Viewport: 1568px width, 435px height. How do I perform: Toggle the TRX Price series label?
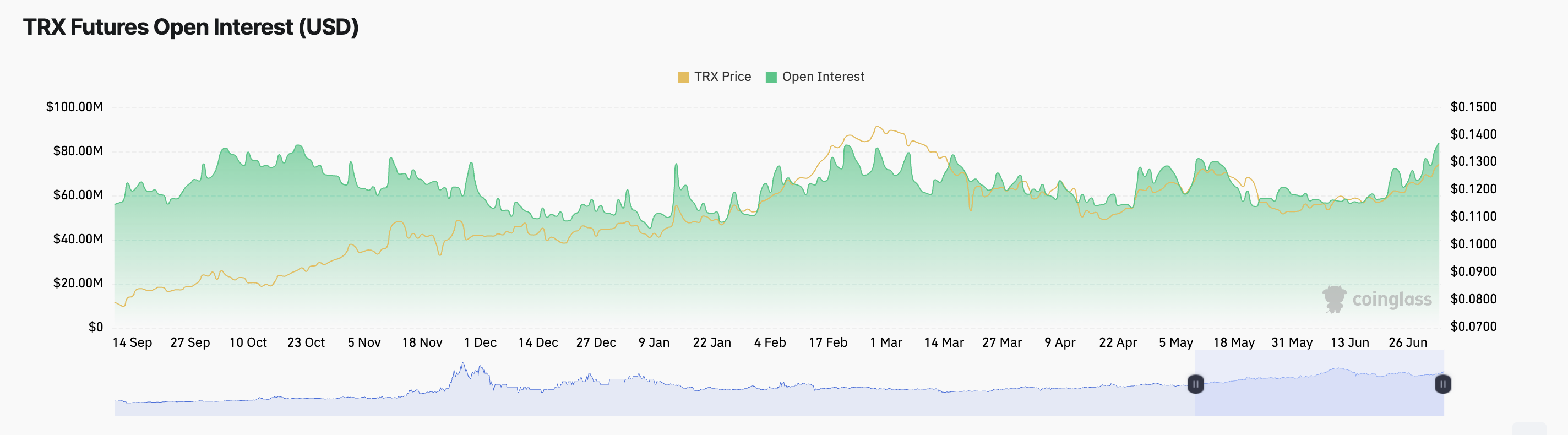(x=722, y=77)
